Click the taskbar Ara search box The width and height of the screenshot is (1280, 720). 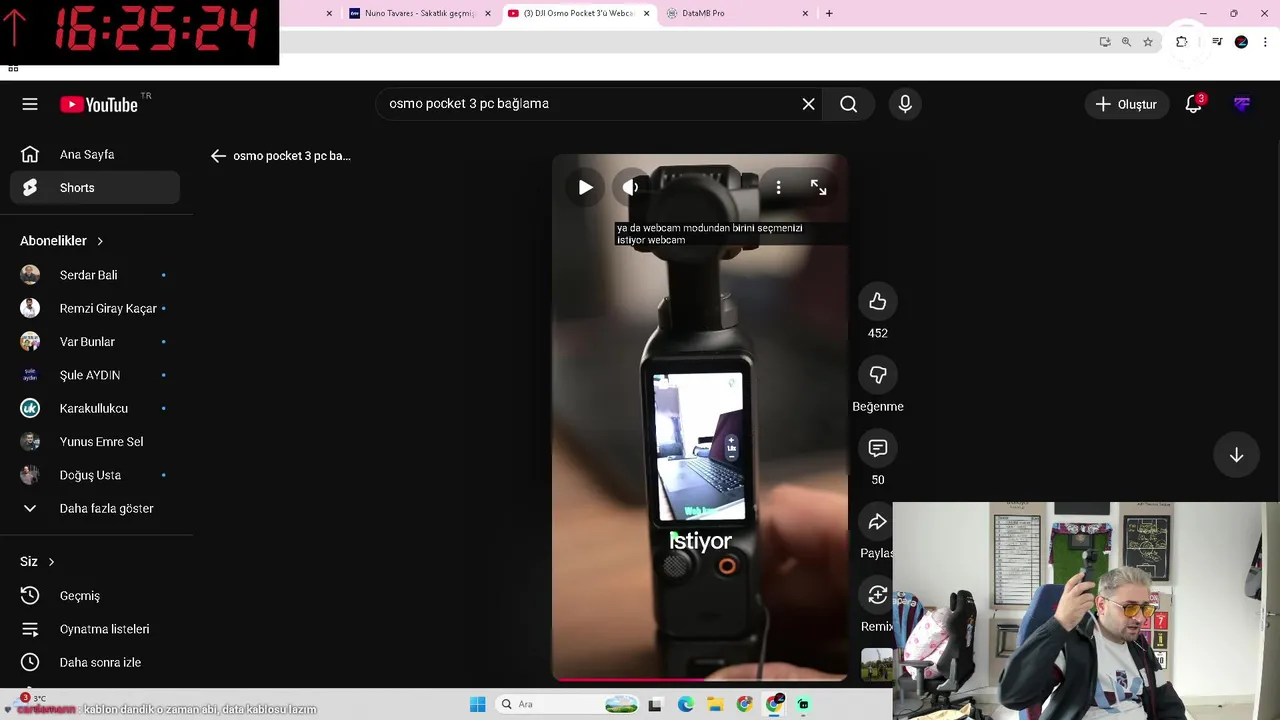pos(567,704)
